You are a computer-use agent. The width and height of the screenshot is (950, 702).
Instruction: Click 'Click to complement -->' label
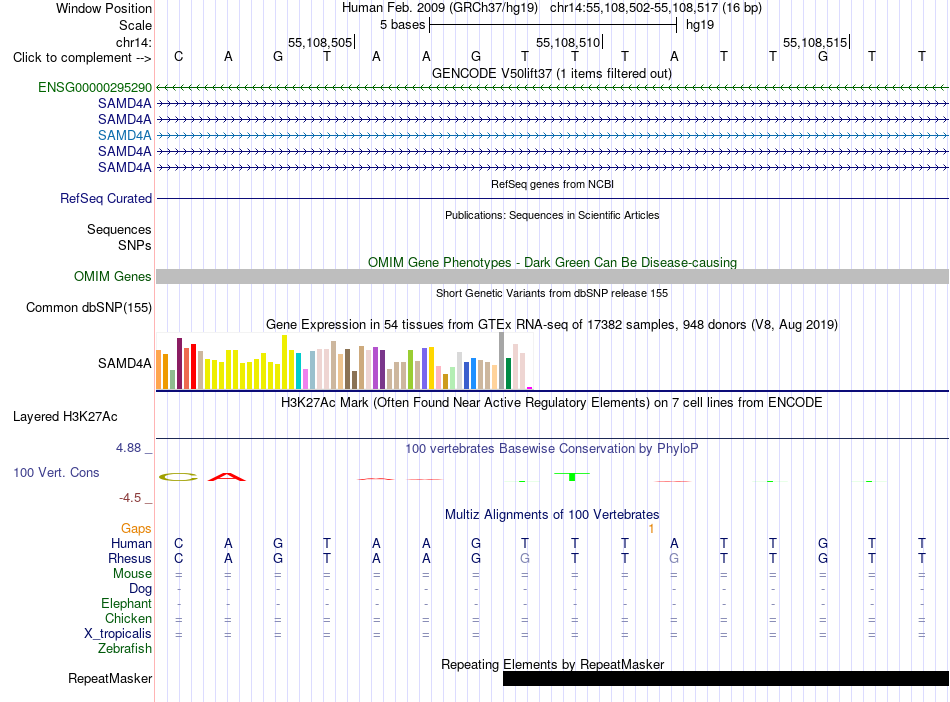pyautogui.click(x=82, y=58)
